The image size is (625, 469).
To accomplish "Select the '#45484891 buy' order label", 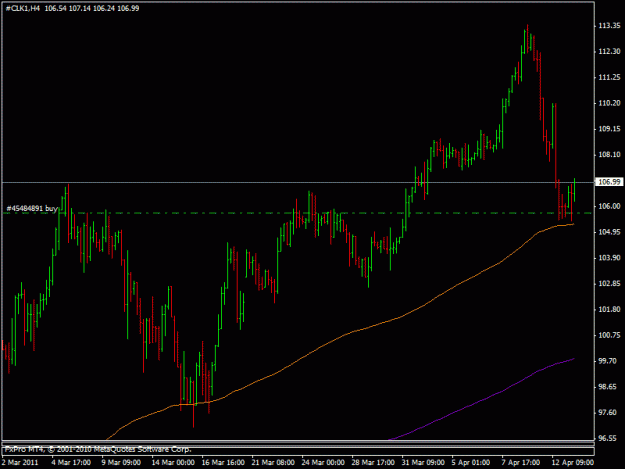I will click(32, 208).
